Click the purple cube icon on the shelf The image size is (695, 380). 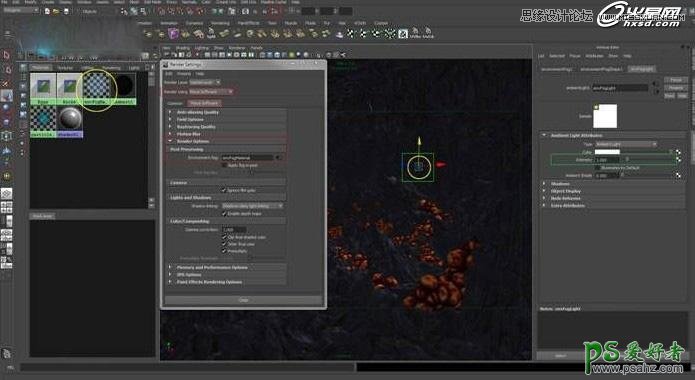point(173,34)
